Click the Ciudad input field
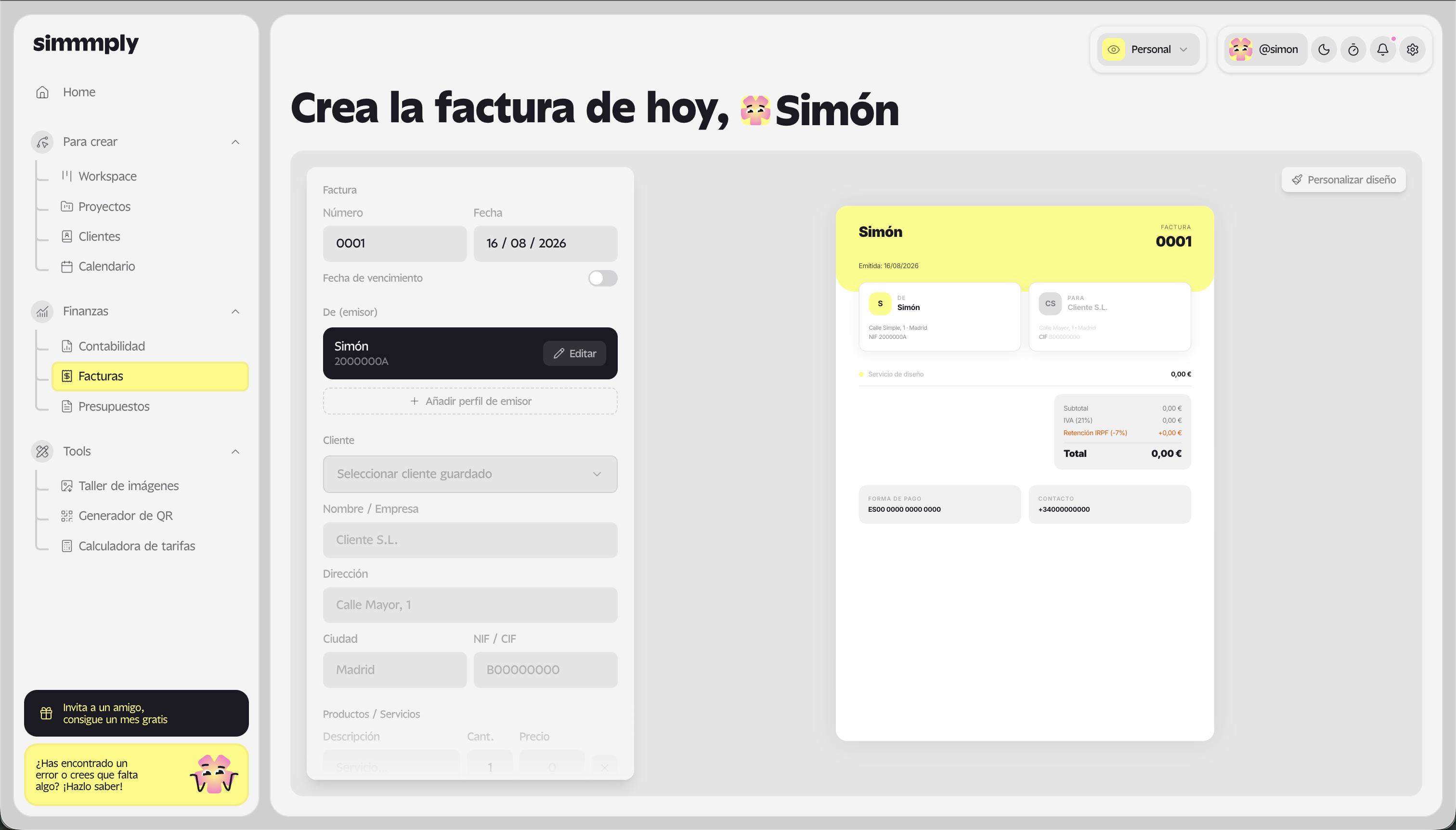 tap(394, 670)
